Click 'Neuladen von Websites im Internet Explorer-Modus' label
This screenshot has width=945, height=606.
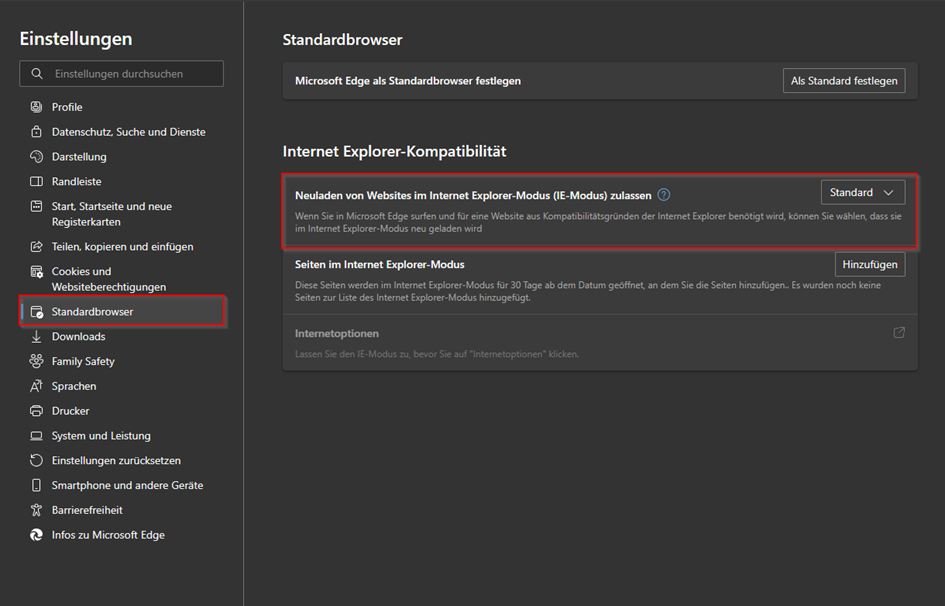click(x=473, y=195)
